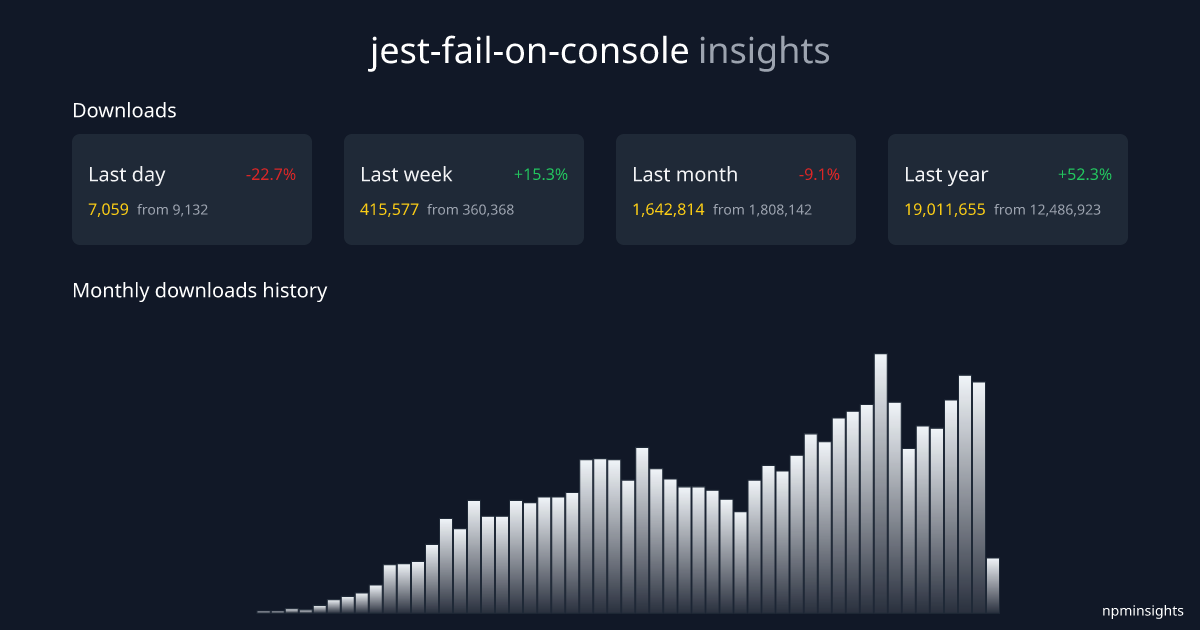1200x630 pixels.
Task: Click the npminsights branding label
Action: (x=1143, y=610)
